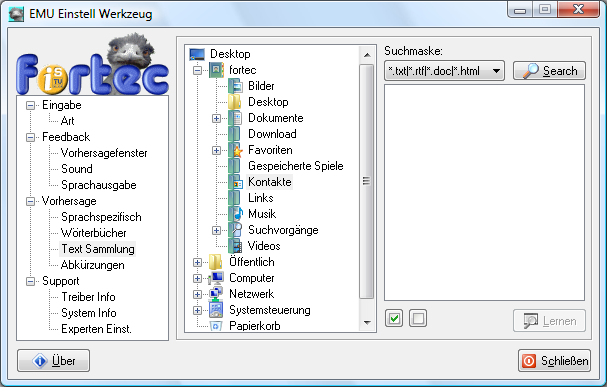
Task: Open the Sound settings page
Action: click(x=76, y=169)
